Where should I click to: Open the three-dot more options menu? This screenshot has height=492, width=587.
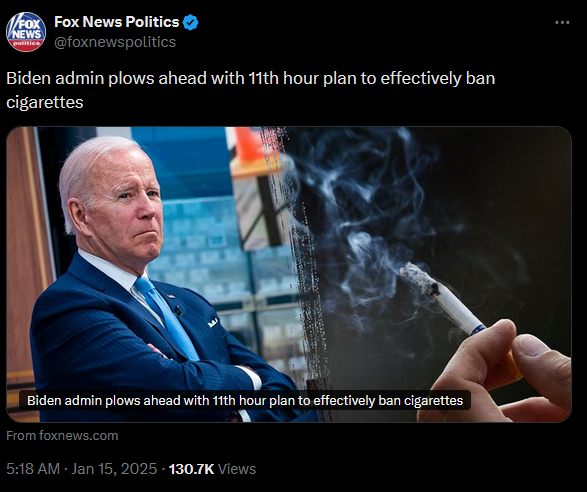coord(562,23)
